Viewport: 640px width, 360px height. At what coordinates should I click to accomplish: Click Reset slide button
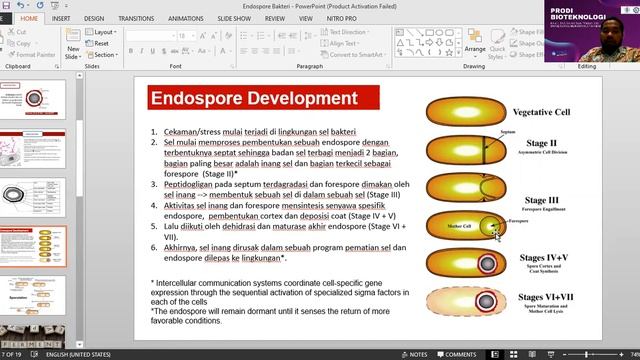(x=97, y=43)
